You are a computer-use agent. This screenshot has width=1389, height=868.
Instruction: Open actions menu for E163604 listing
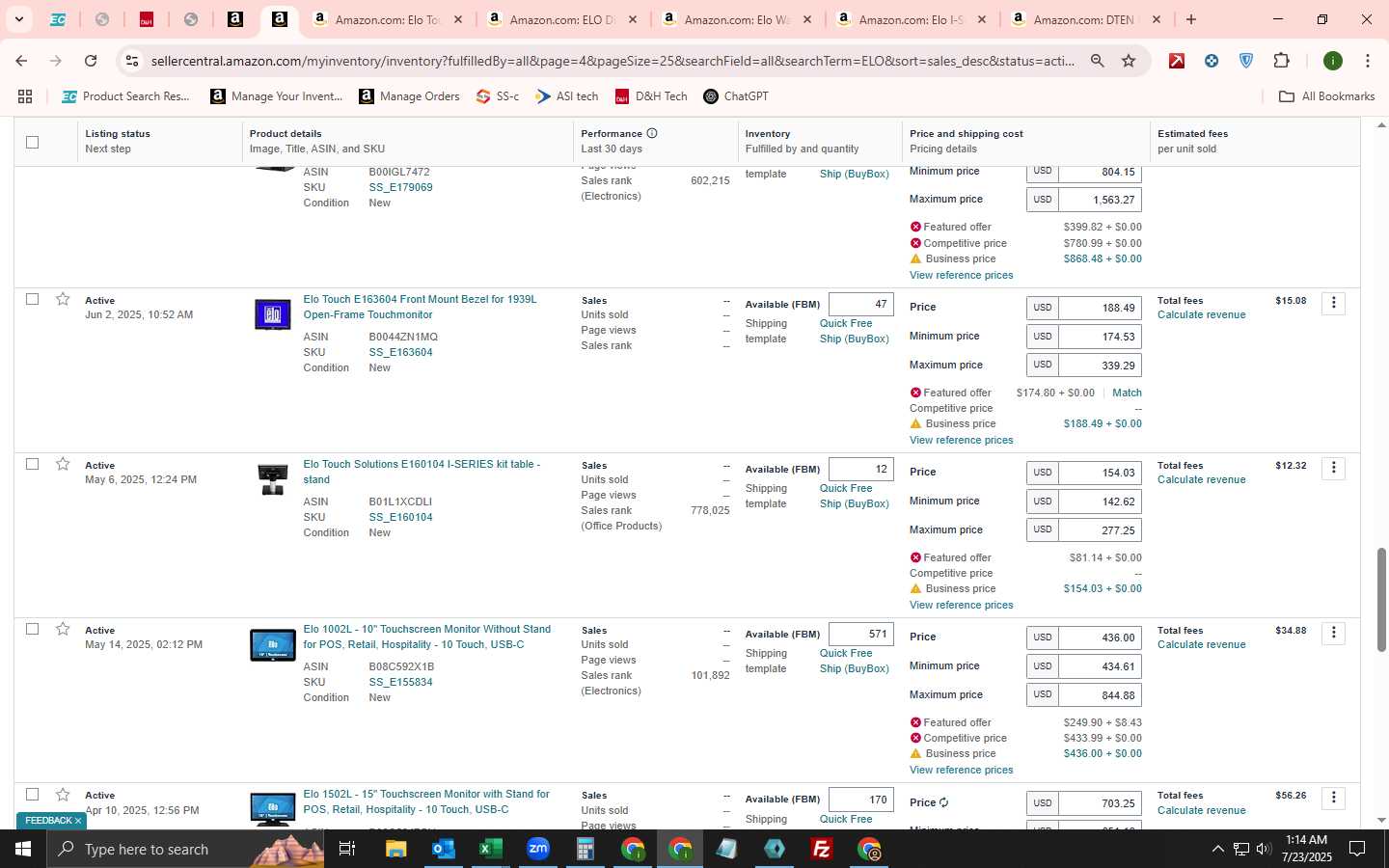pos(1333,303)
